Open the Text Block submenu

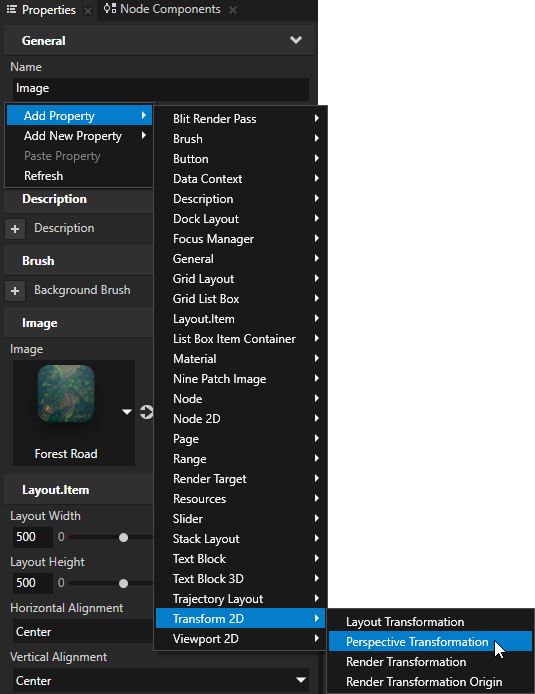pyautogui.click(x=241, y=559)
